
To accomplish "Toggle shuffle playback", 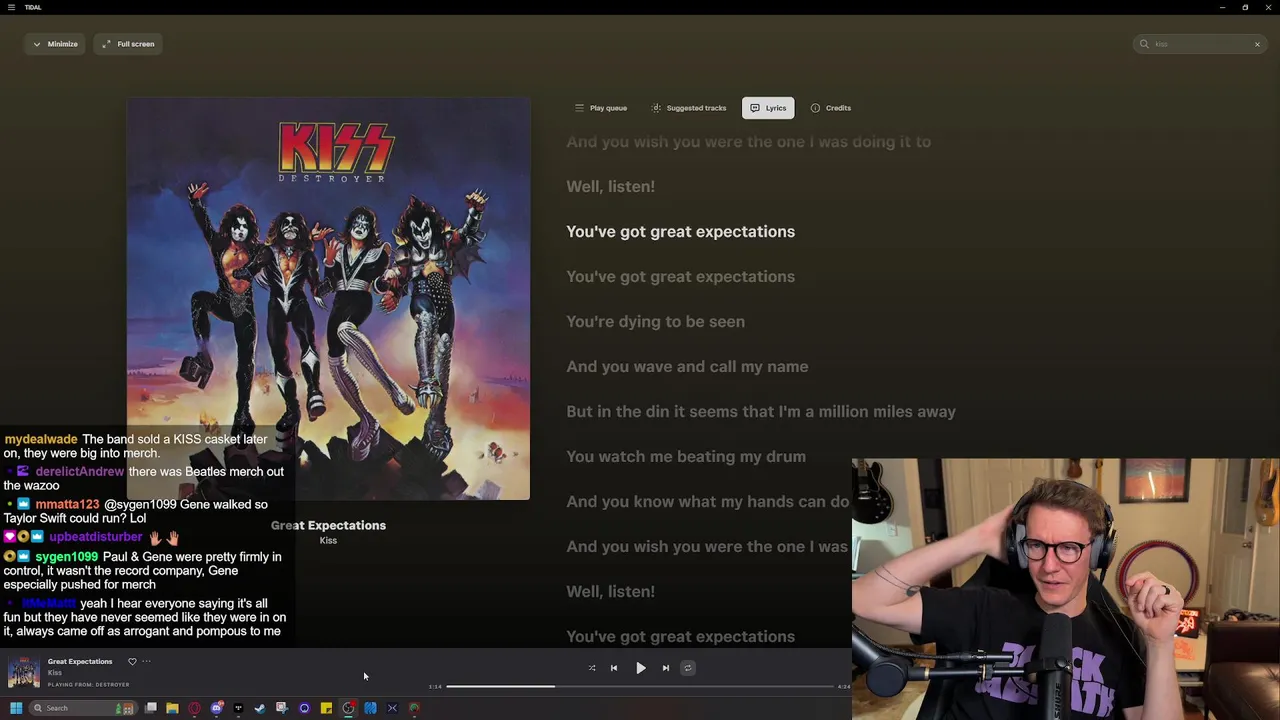I will pyautogui.click(x=592, y=668).
